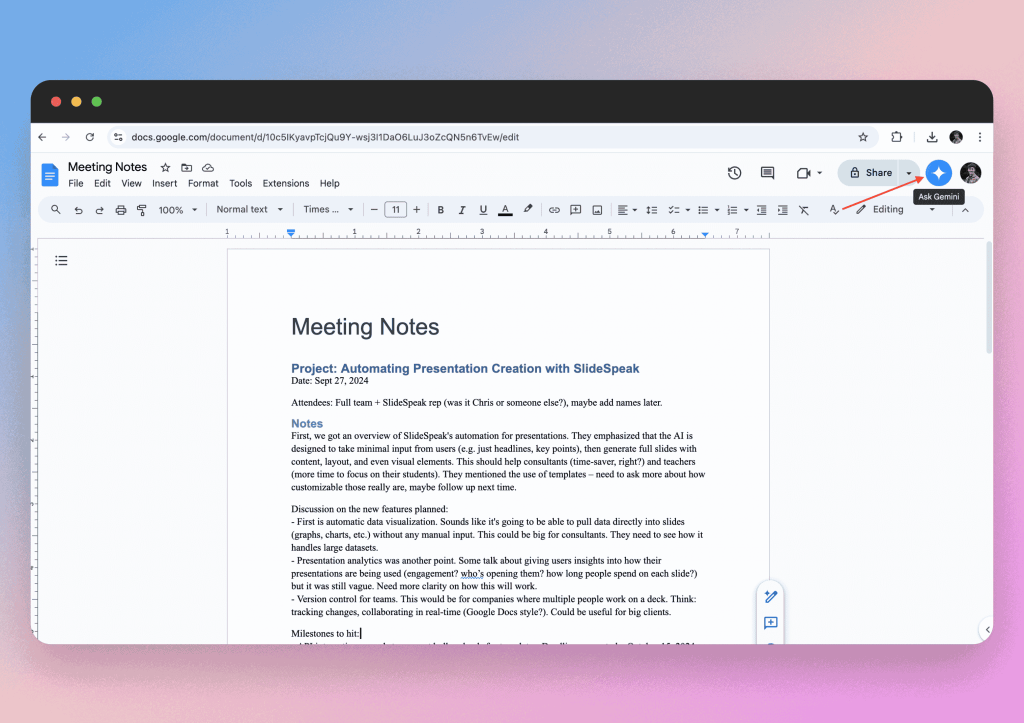The width and height of the screenshot is (1024, 723).
Task: Collapse the toolbar menus chevron
Action: 965,210
